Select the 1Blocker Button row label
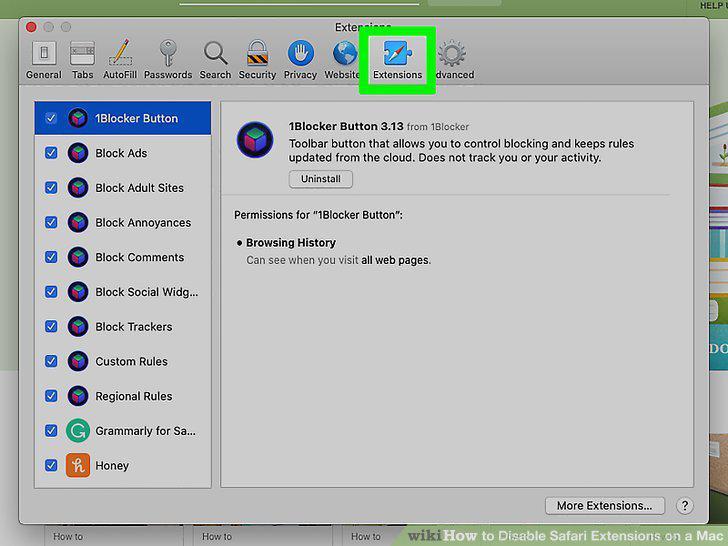 click(x=136, y=118)
